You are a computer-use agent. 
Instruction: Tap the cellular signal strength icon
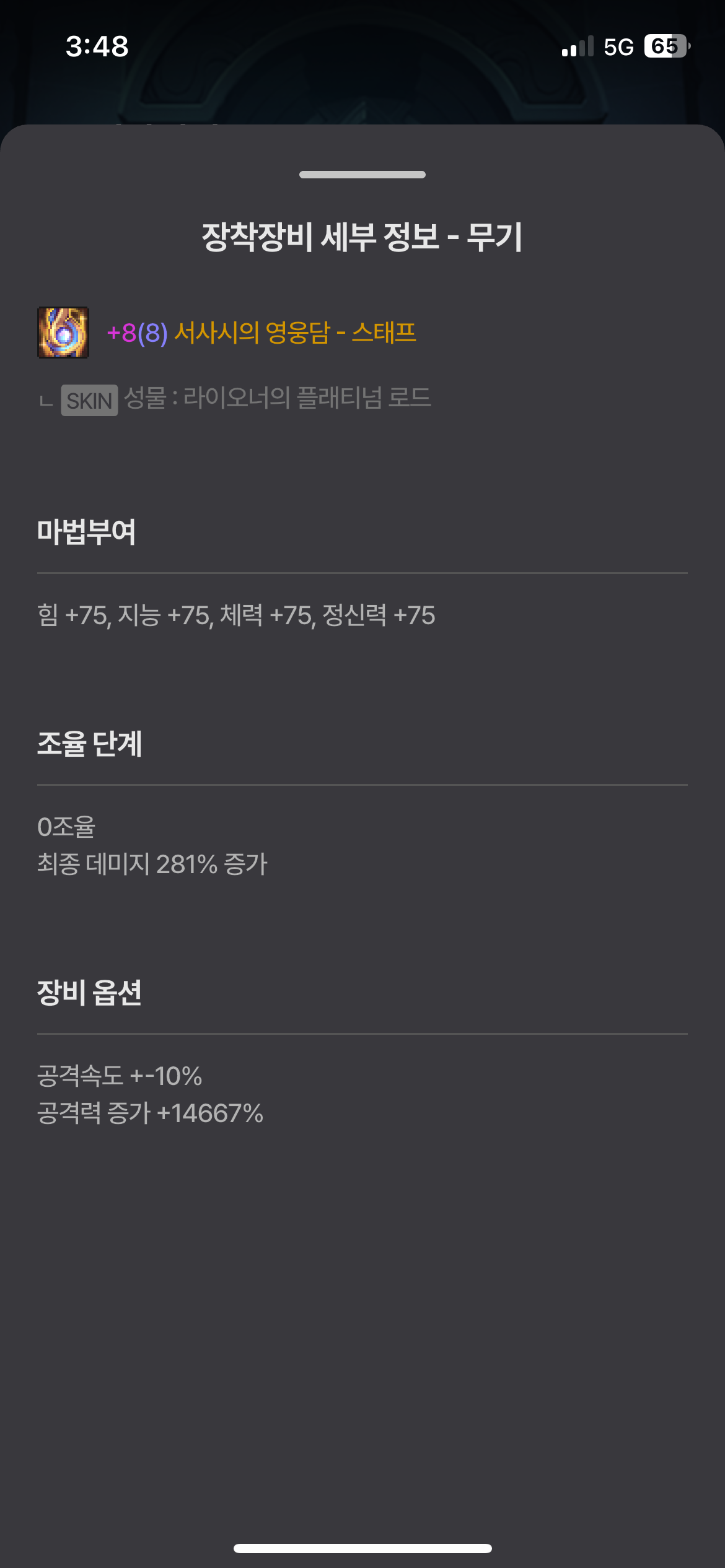[x=577, y=47]
